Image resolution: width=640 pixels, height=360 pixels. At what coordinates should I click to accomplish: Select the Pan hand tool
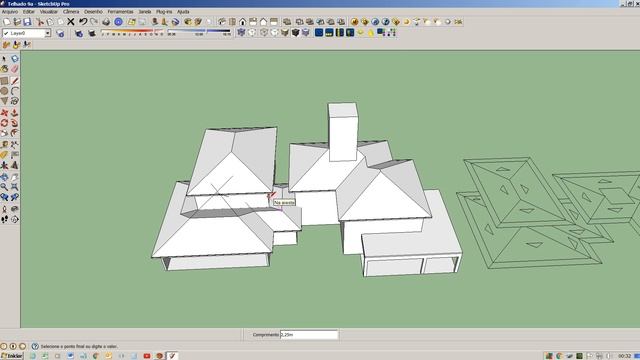pyautogui.click(x=15, y=177)
